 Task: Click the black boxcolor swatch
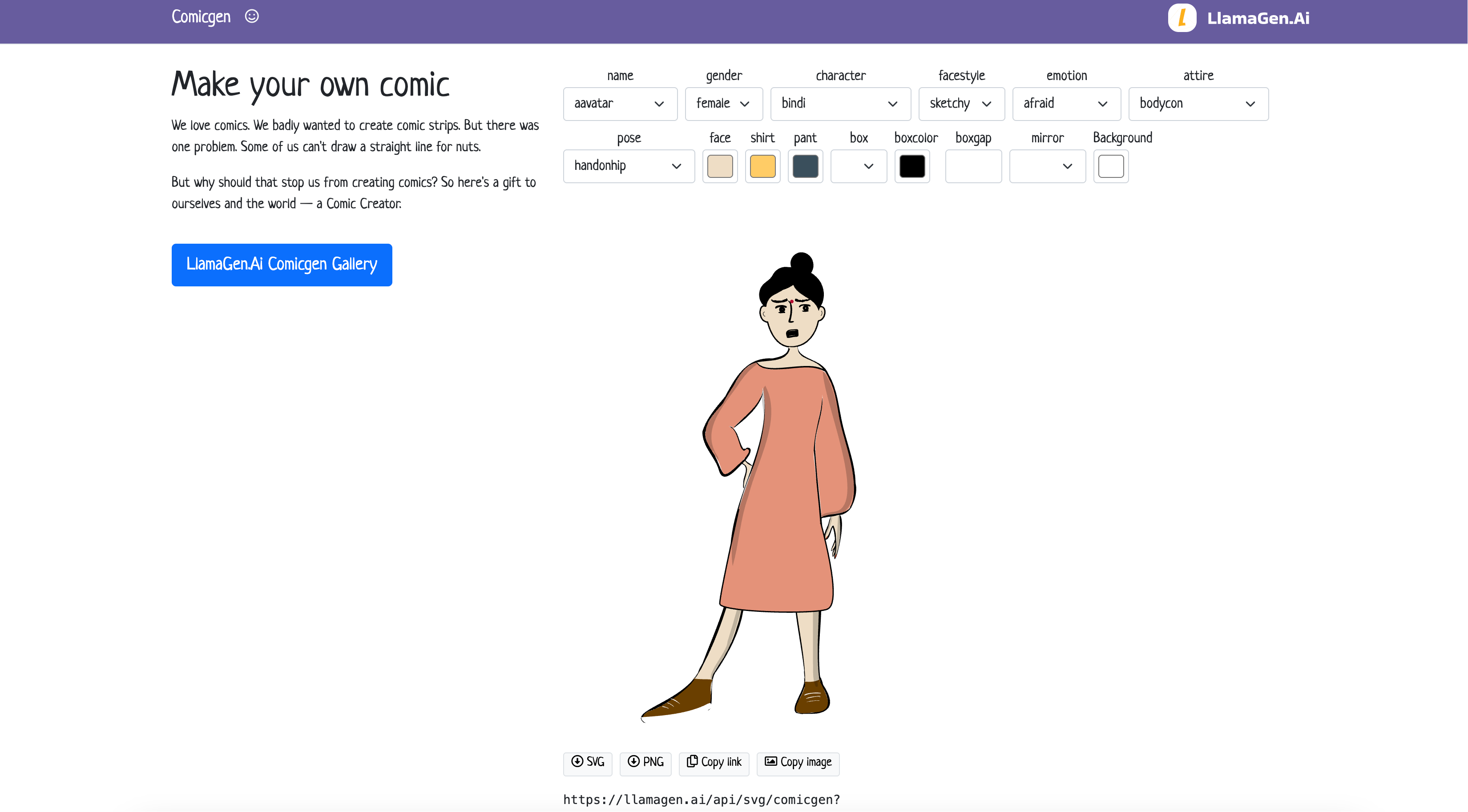[912, 166]
